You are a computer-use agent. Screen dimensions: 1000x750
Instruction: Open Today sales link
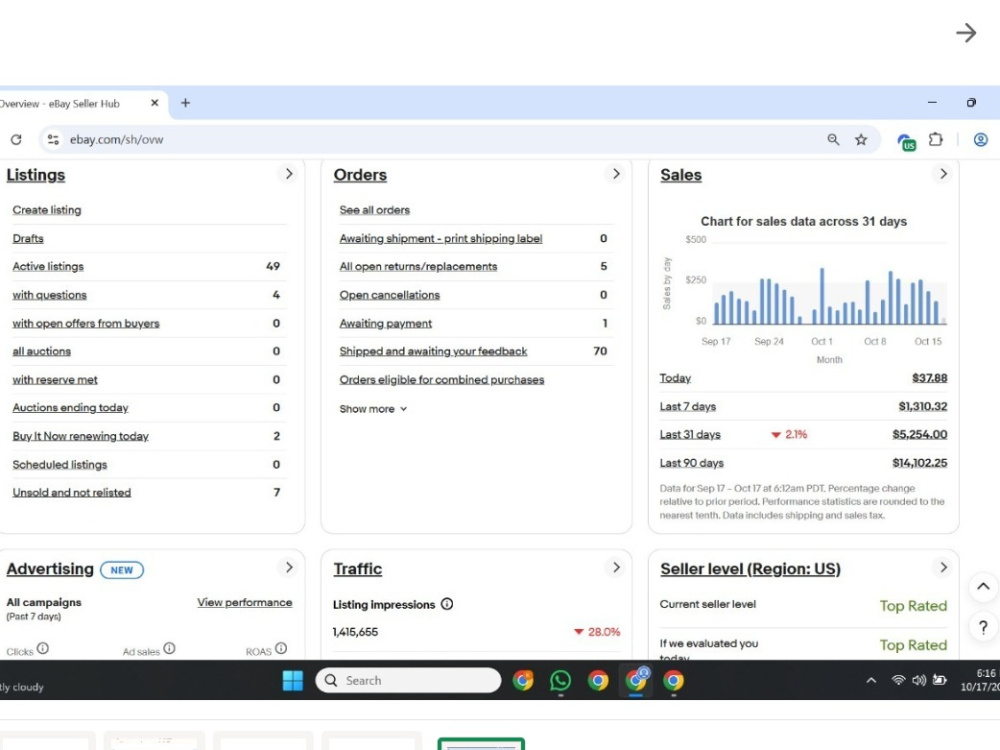tap(675, 378)
